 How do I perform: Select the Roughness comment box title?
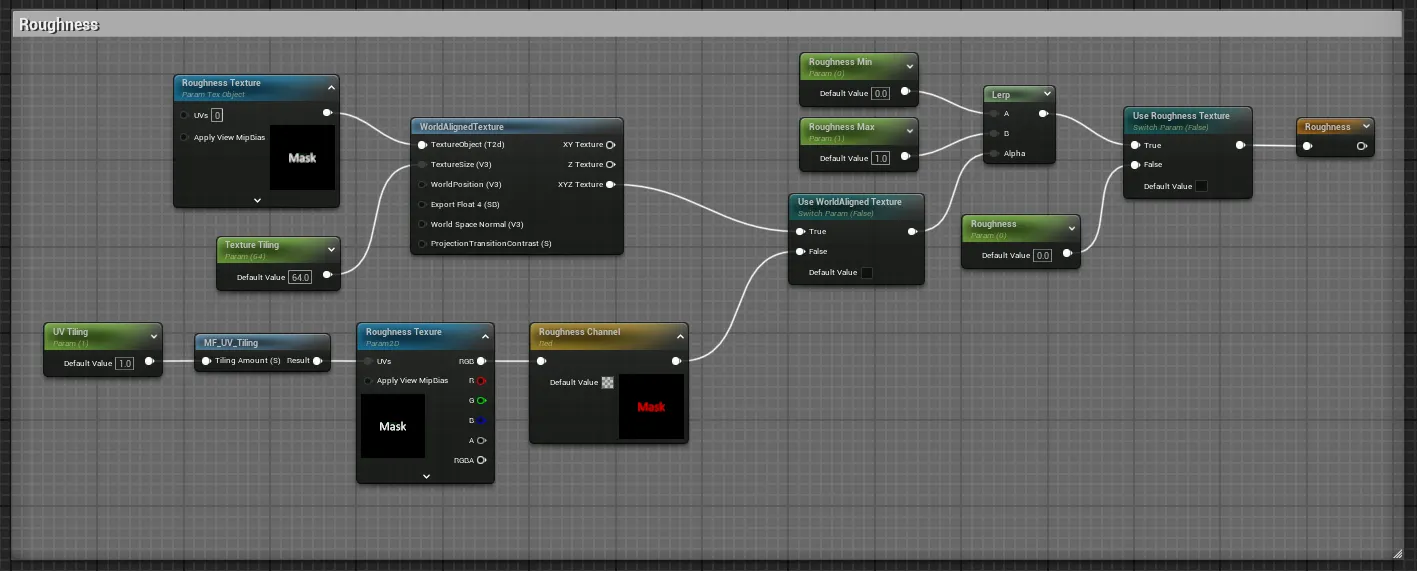pos(59,24)
